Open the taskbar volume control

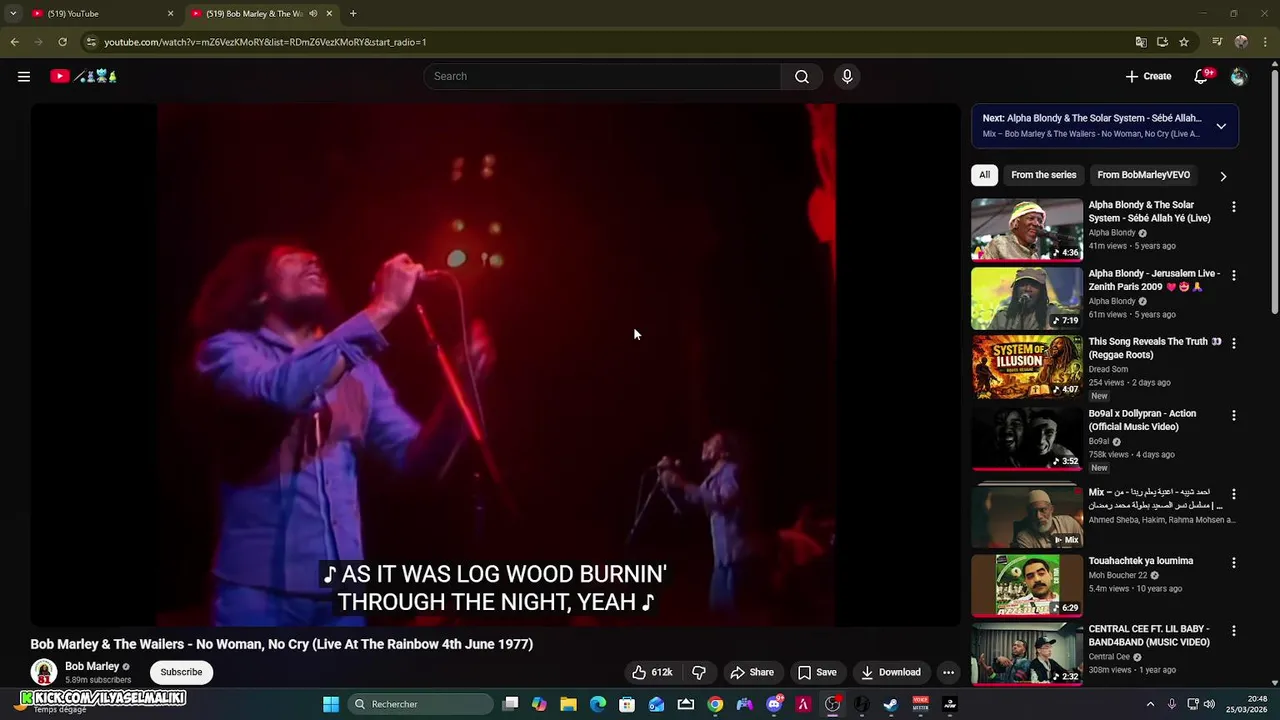coord(1209,704)
